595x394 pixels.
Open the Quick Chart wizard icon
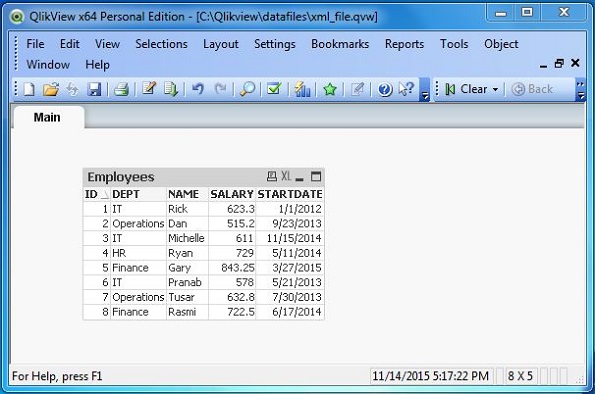click(302, 90)
